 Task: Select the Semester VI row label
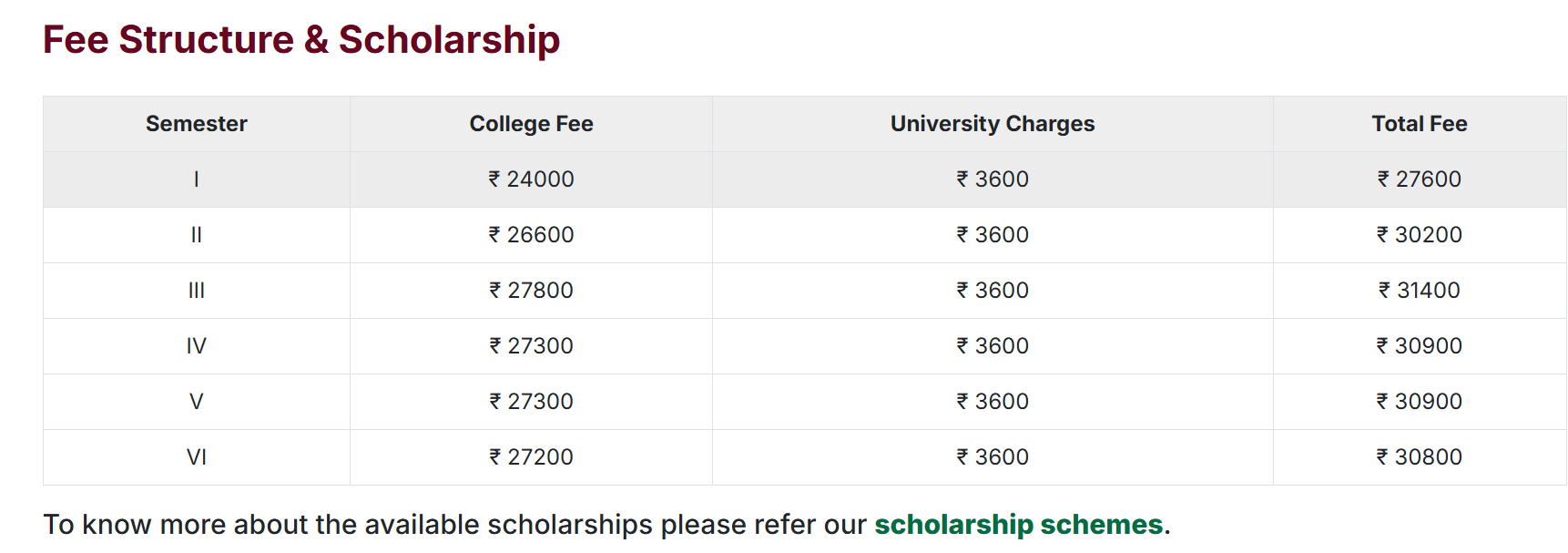click(x=197, y=457)
